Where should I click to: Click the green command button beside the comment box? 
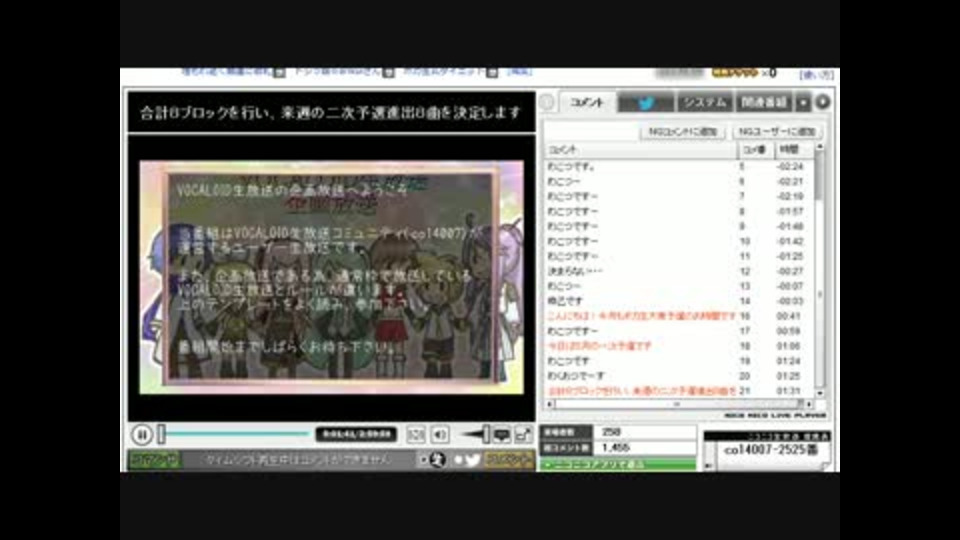click(154, 459)
